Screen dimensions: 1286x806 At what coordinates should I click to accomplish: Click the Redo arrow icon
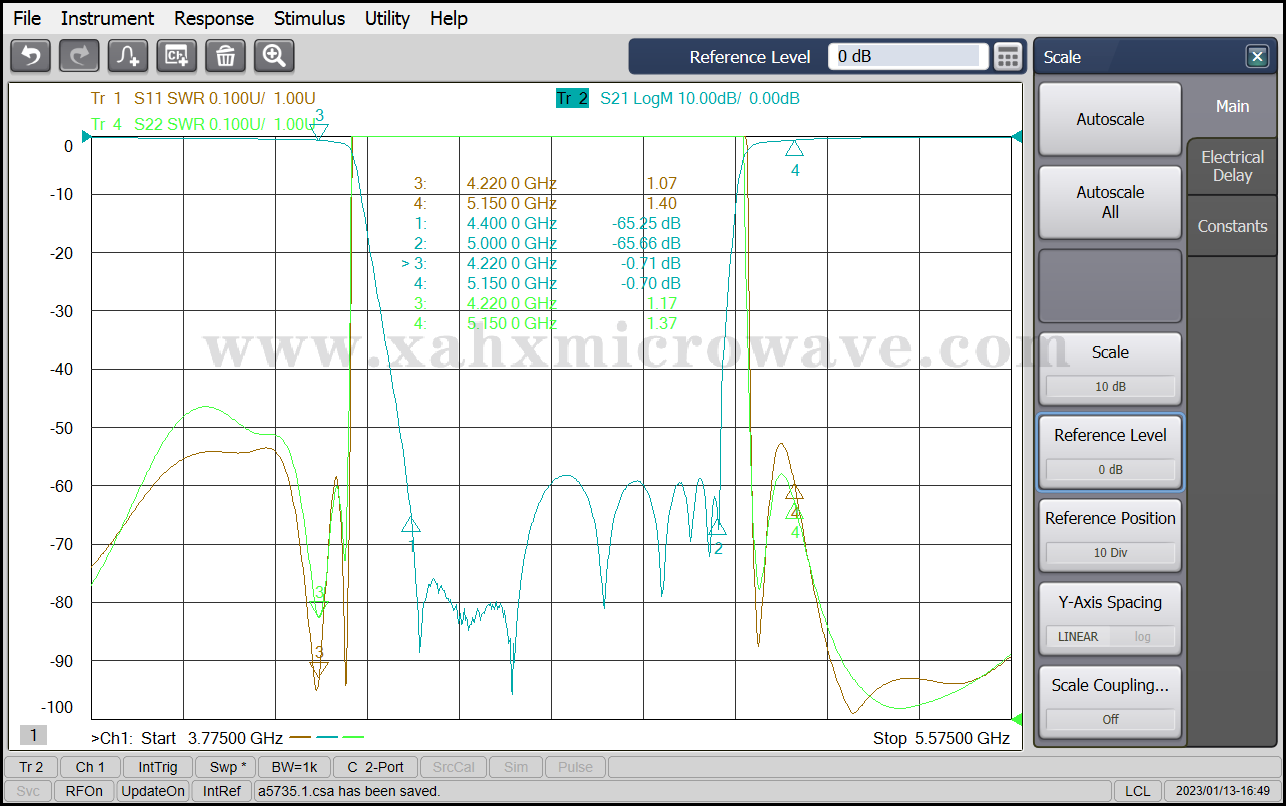pos(79,56)
